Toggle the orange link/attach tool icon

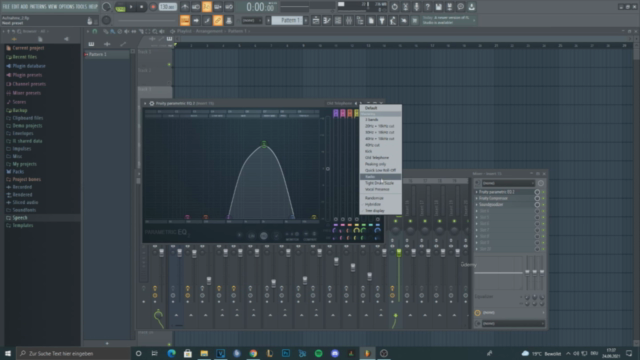tap(218, 20)
